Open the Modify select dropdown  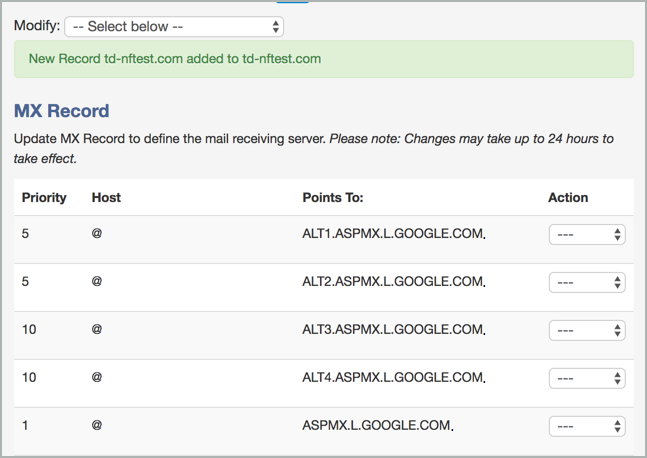coord(174,26)
